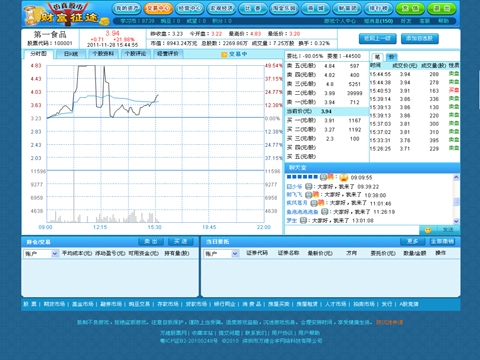This screenshot has width=480, height=360.
Task: Click the chat message input field
Action: [x=352, y=230]
